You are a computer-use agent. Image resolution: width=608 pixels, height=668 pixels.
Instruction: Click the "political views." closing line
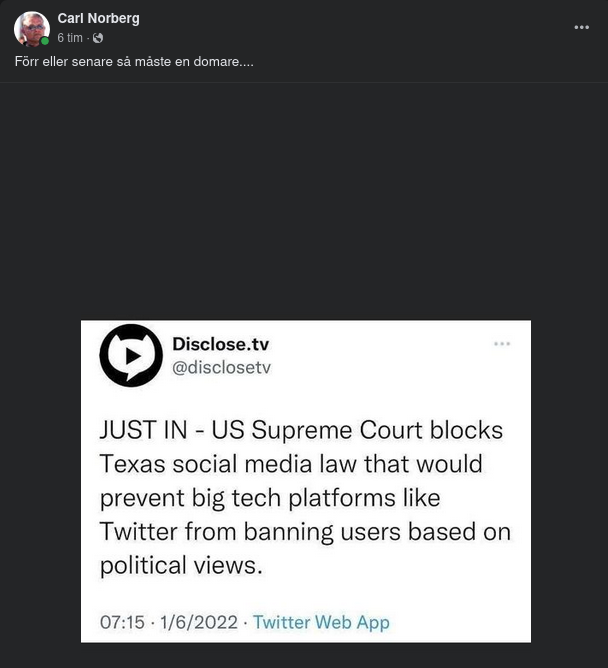181,565
